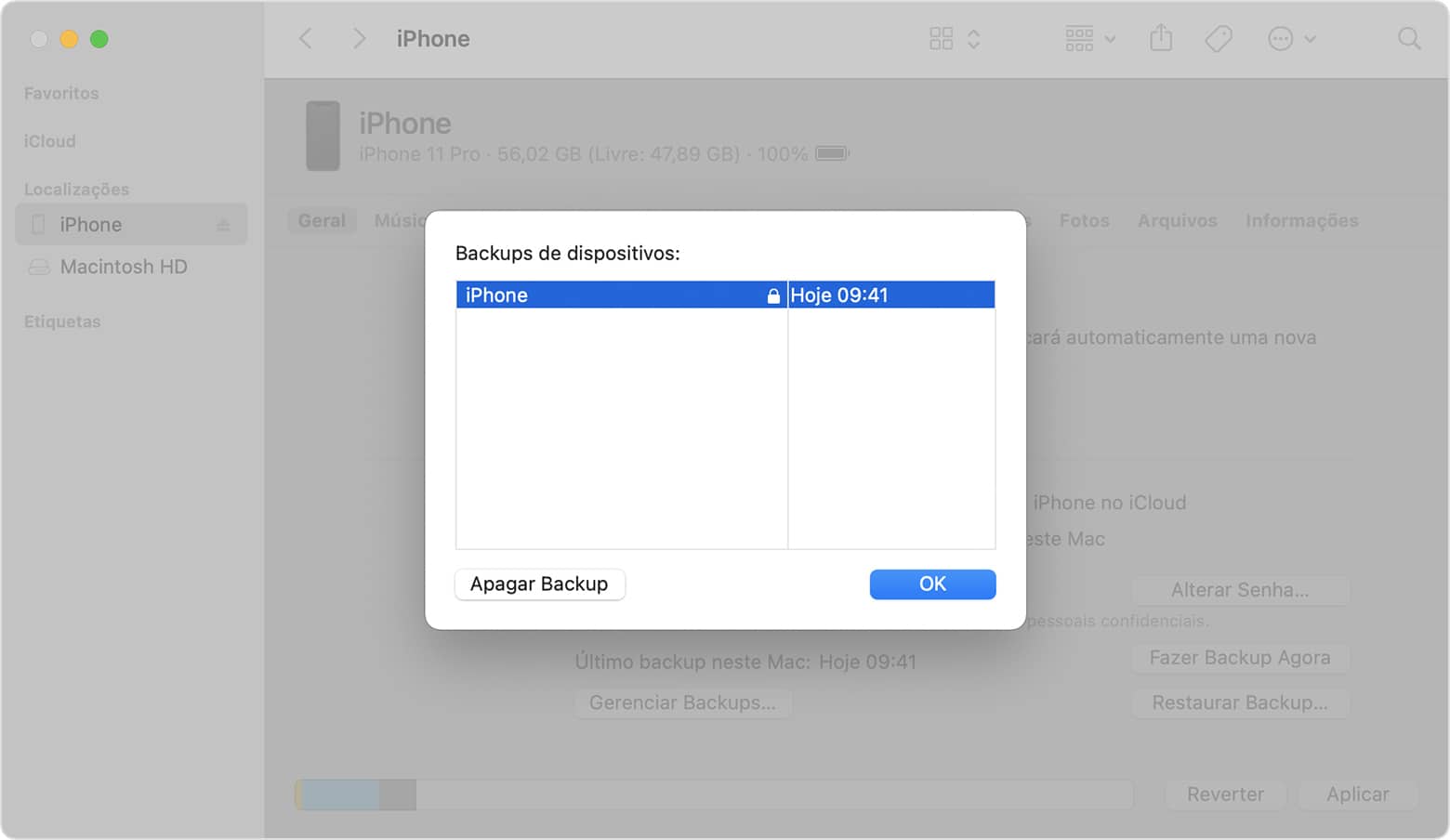Eject the iPhone from sidebar

click(x=223, y=225)
